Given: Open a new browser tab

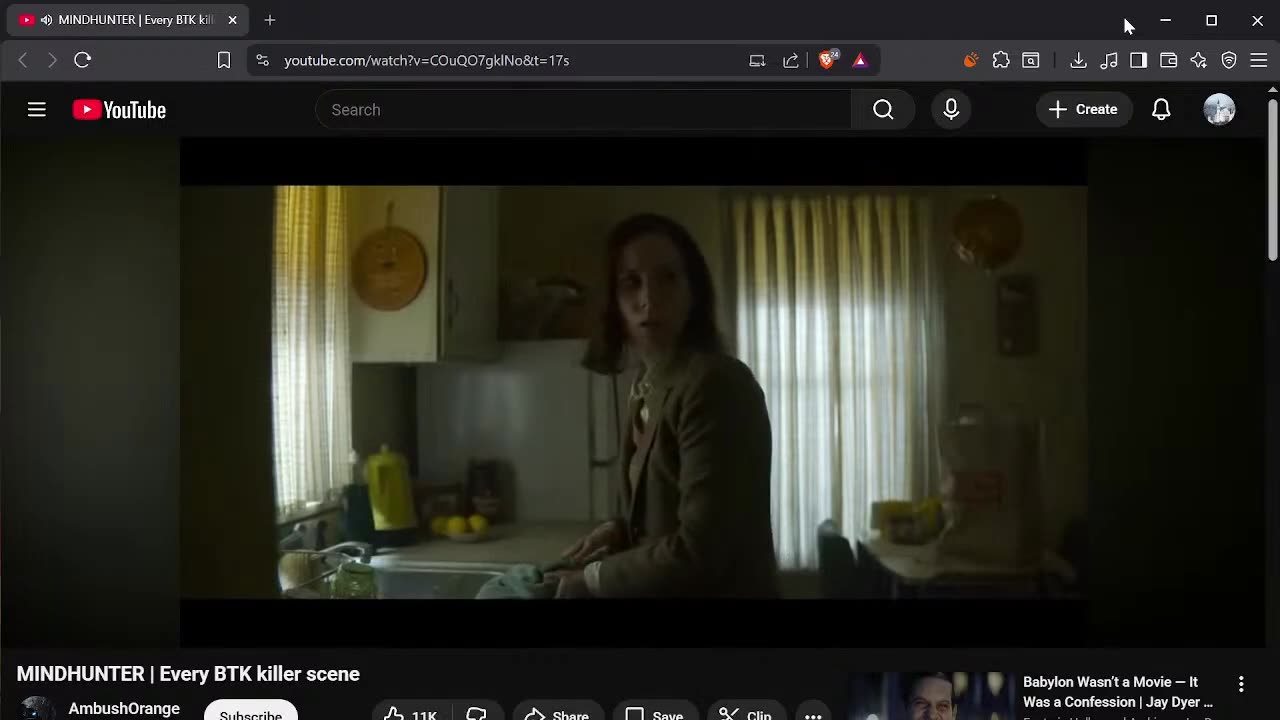Looking at the screenshot, I should tap(270, 20).
